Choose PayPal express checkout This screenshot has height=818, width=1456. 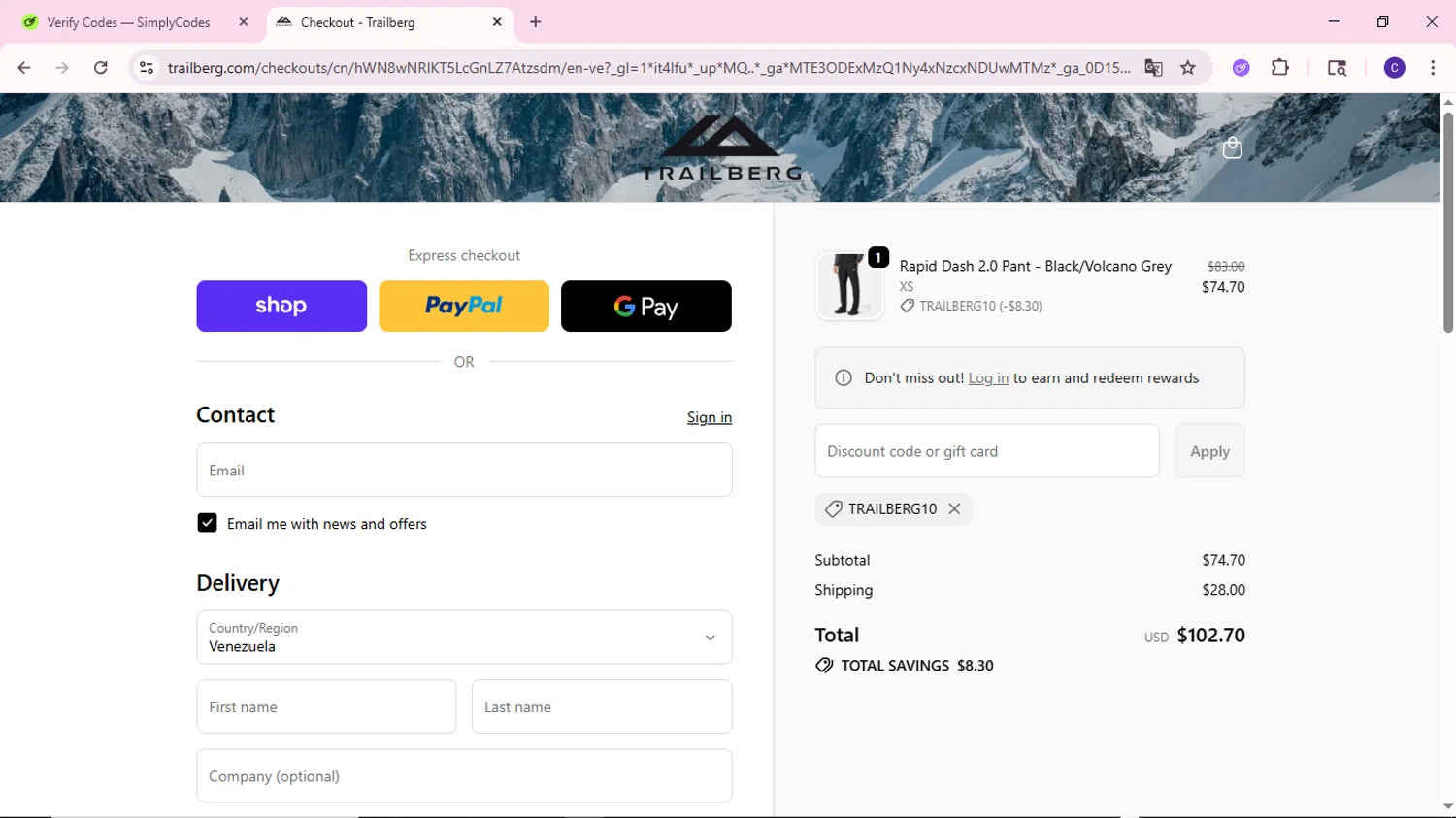pos(464,307)
